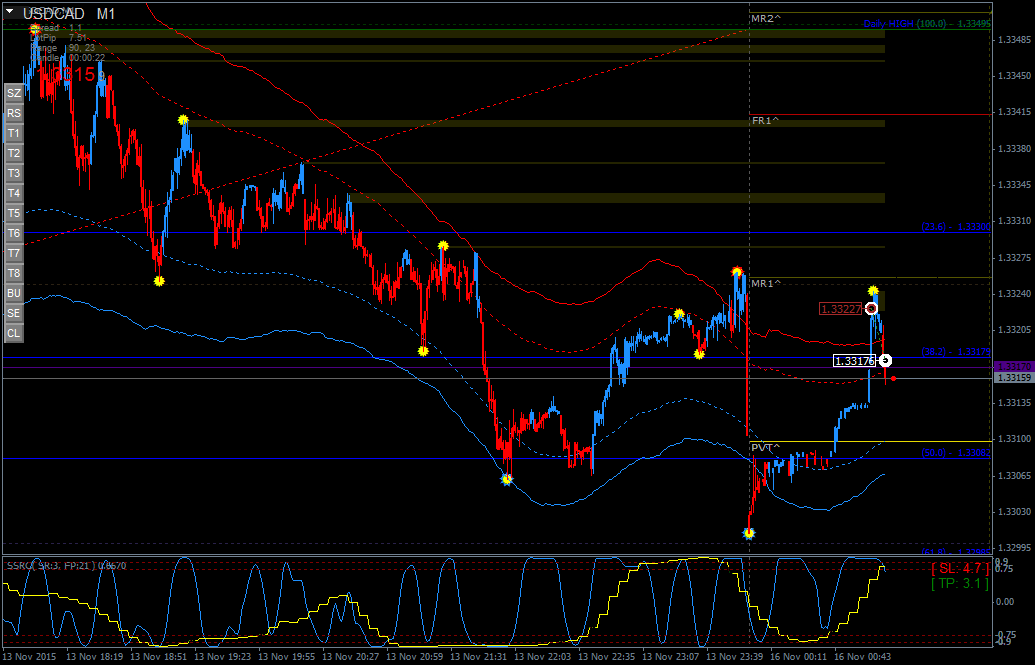Click the USDCAD M1 chart title
Screen dimensions: 1035x665
click(69, 13)
